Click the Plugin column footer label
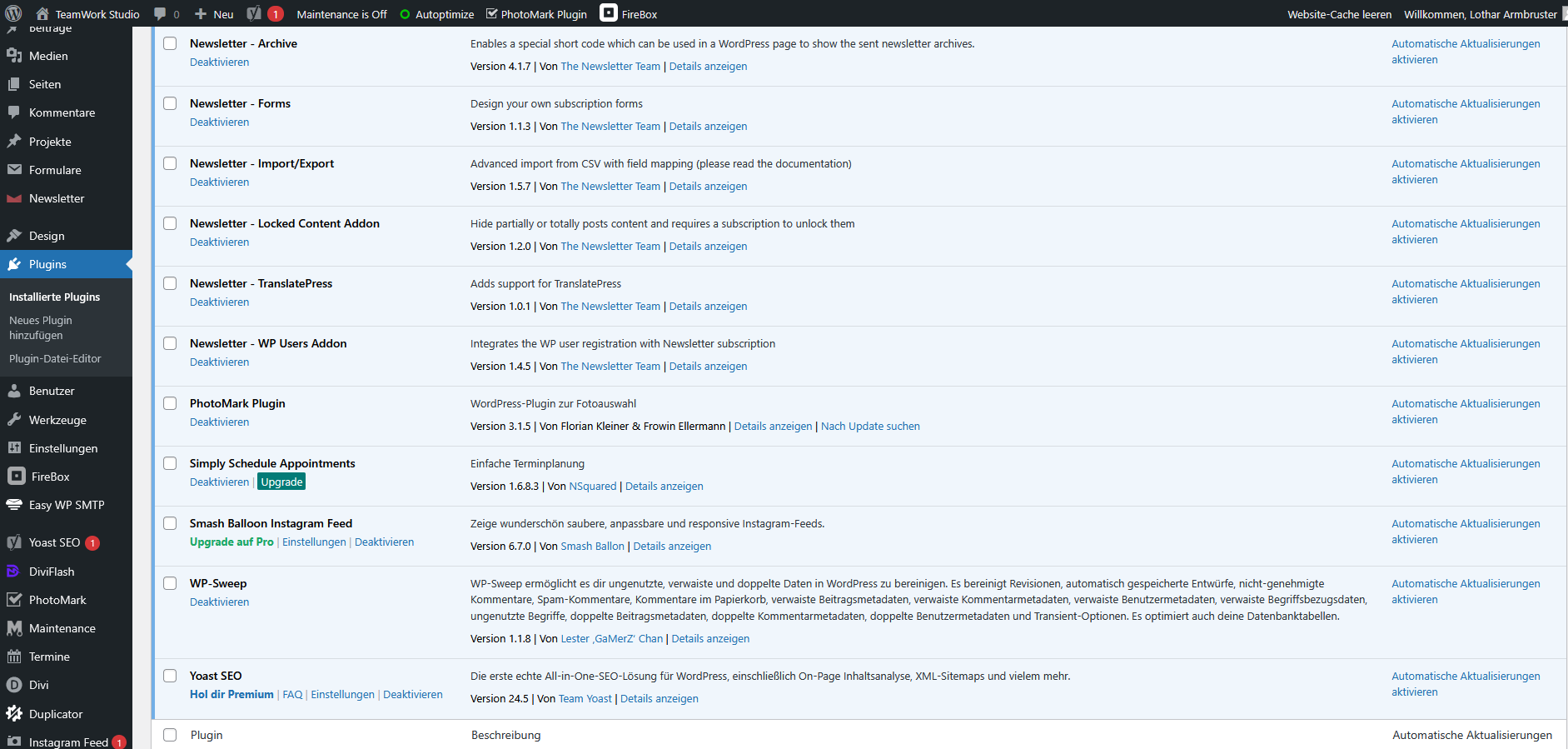 point(207,735)
